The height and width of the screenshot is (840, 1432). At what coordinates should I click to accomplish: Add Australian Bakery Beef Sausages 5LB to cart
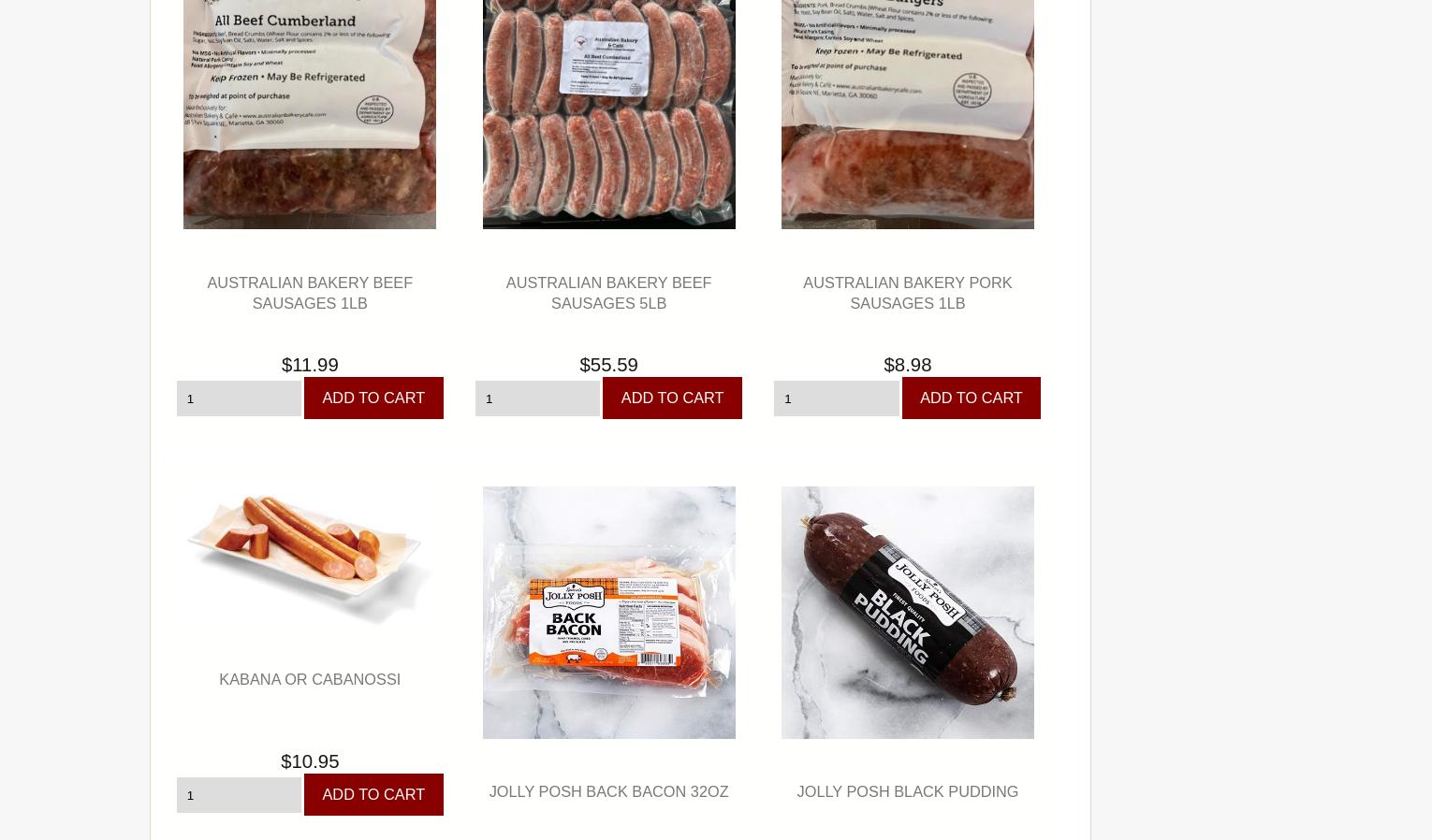click(x=672, y=398)
